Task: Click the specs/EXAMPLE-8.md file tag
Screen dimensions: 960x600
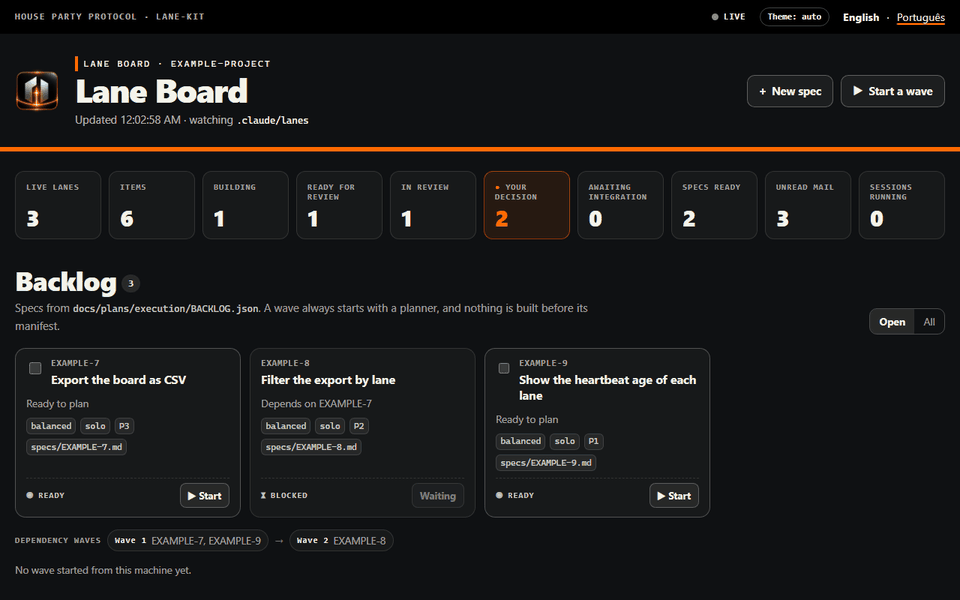Action: [311, 447]
